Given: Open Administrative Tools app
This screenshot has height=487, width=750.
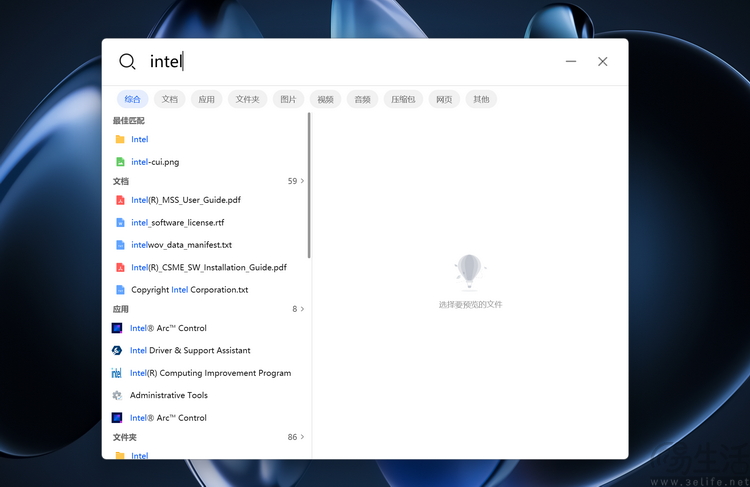Looking at the screenshot, I should point(168,396).
